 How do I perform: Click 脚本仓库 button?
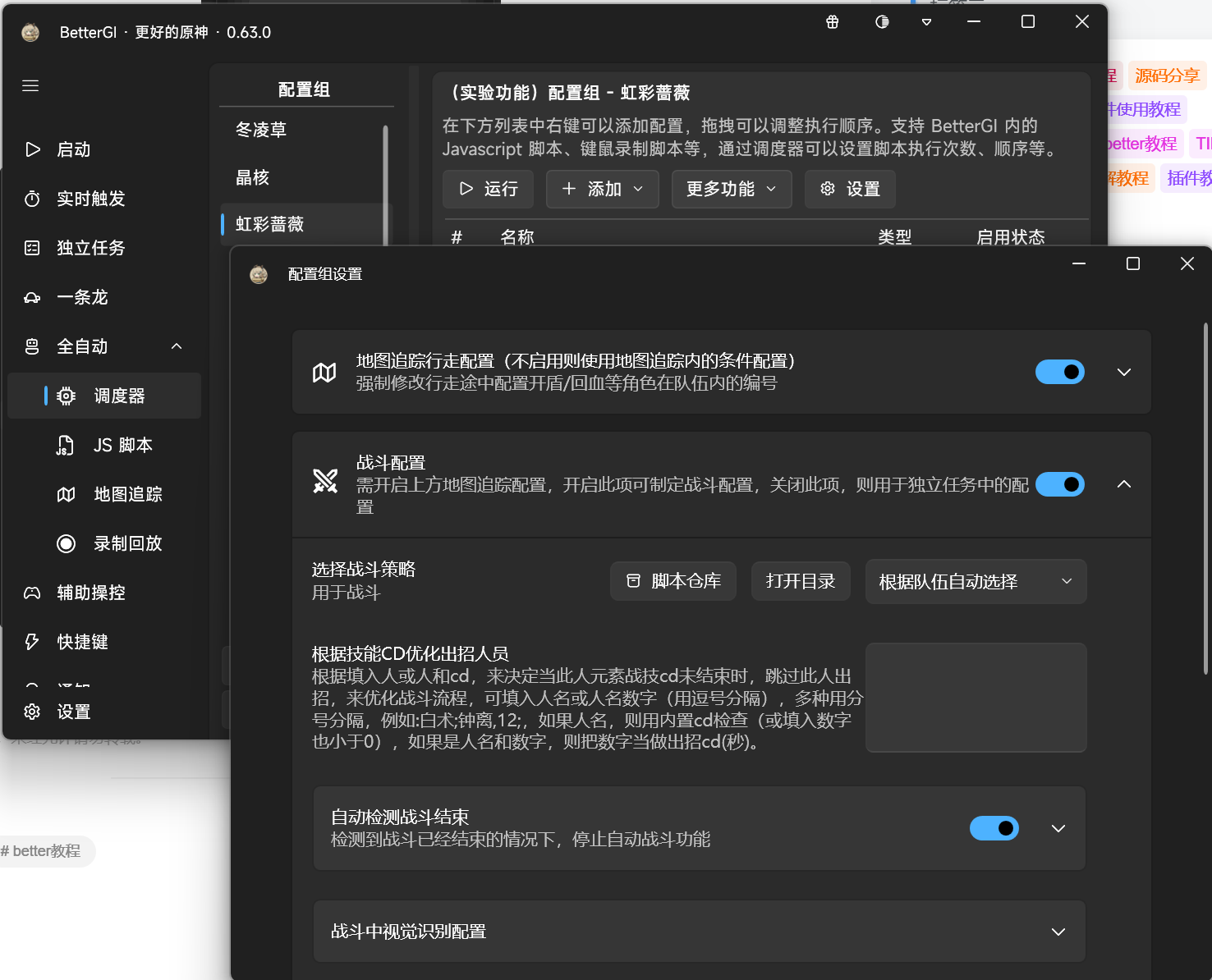coord(673,581)
